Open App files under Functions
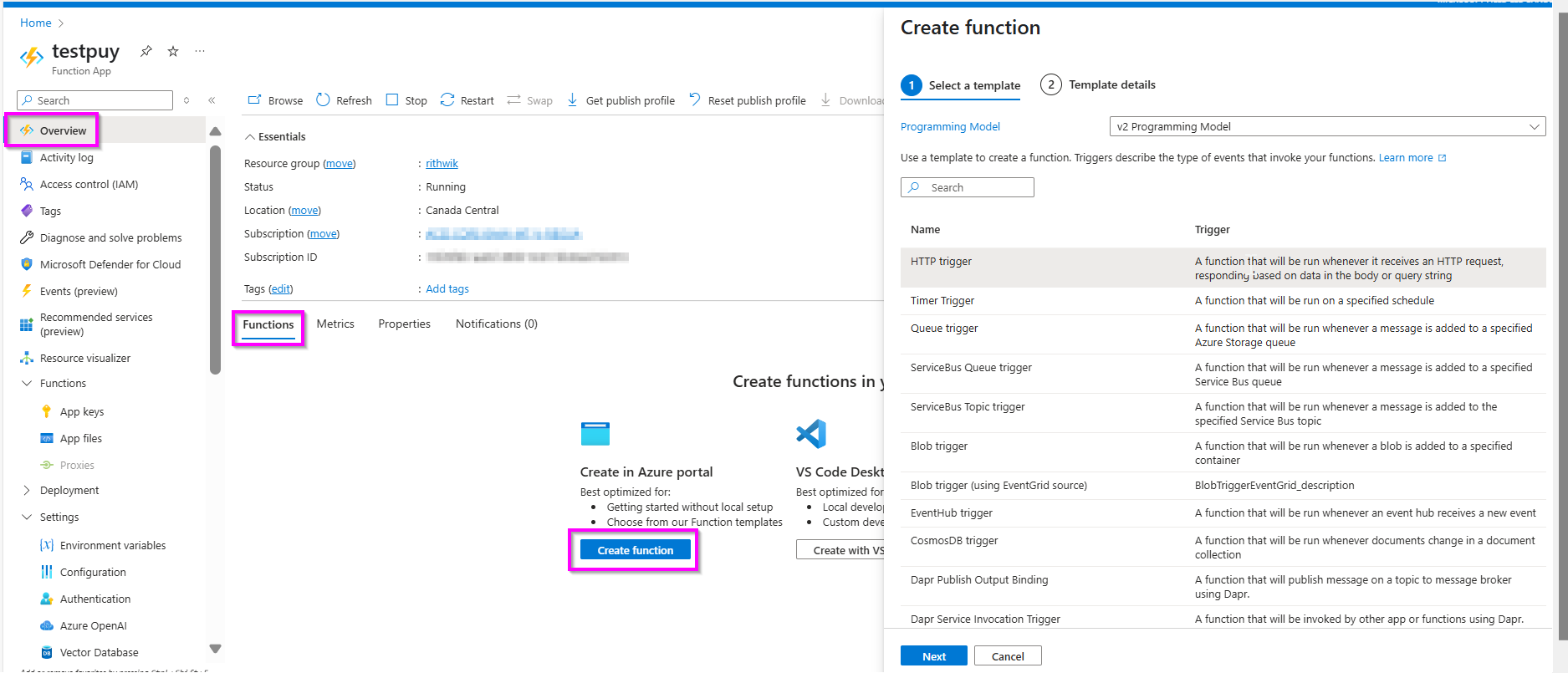This screenshot has height=673, width=1568. [x=81, y=438]
